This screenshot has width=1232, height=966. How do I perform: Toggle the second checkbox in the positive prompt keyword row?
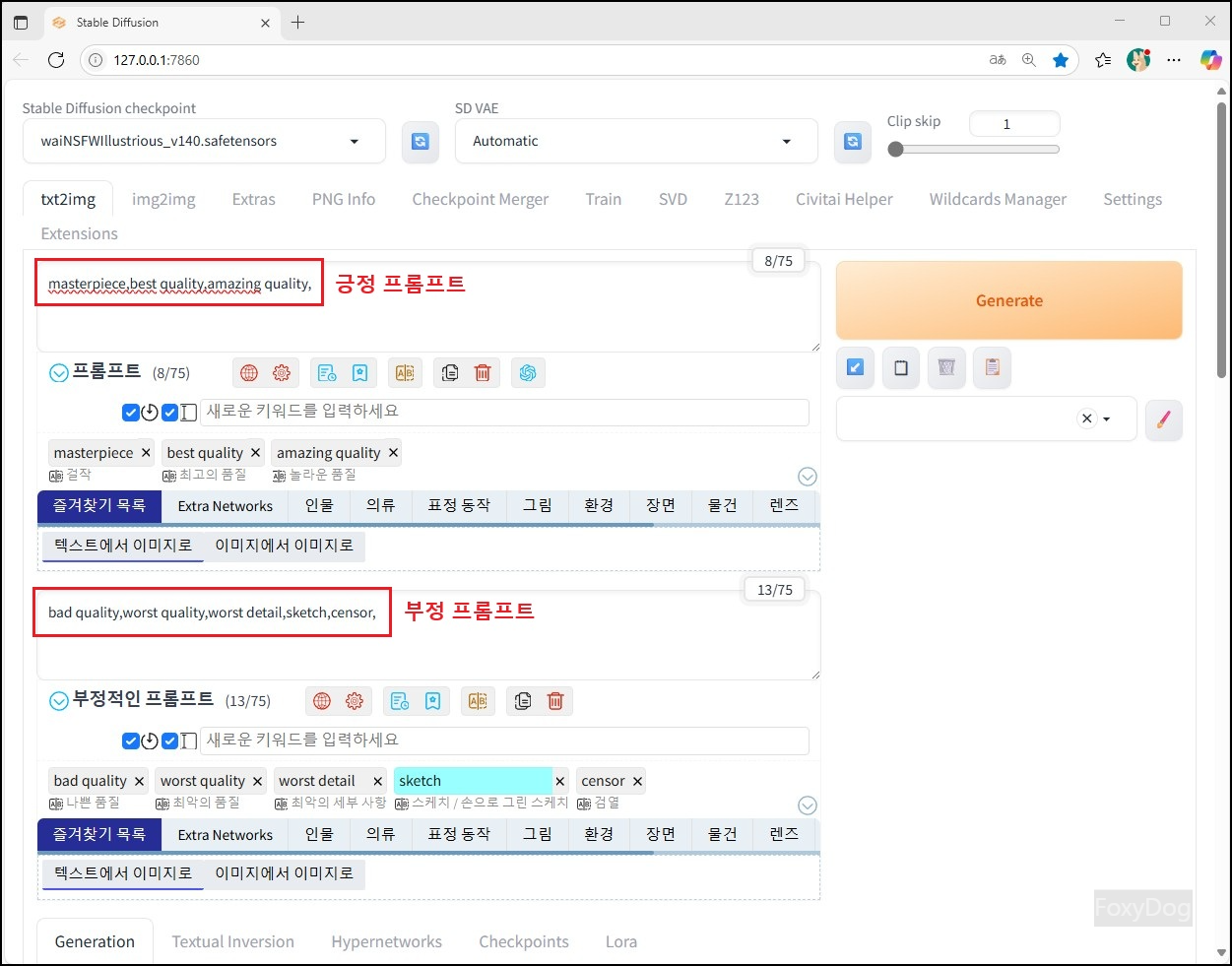point(170,413)
